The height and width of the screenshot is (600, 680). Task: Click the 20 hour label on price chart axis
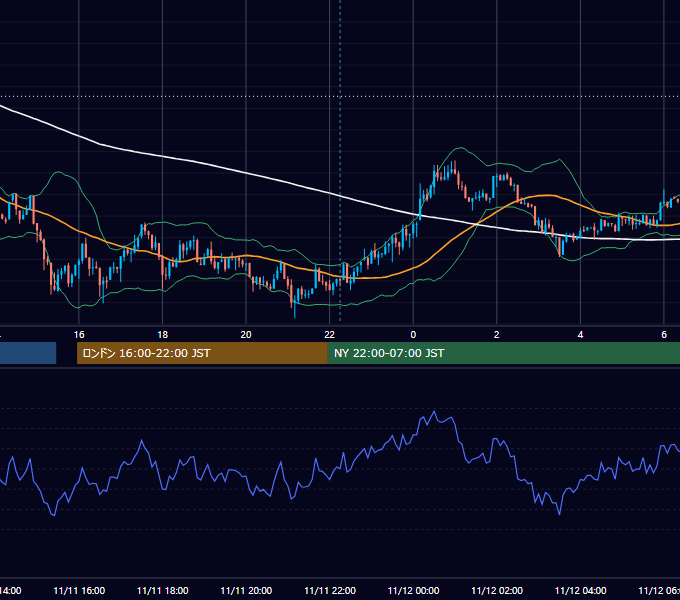(246, 334)
